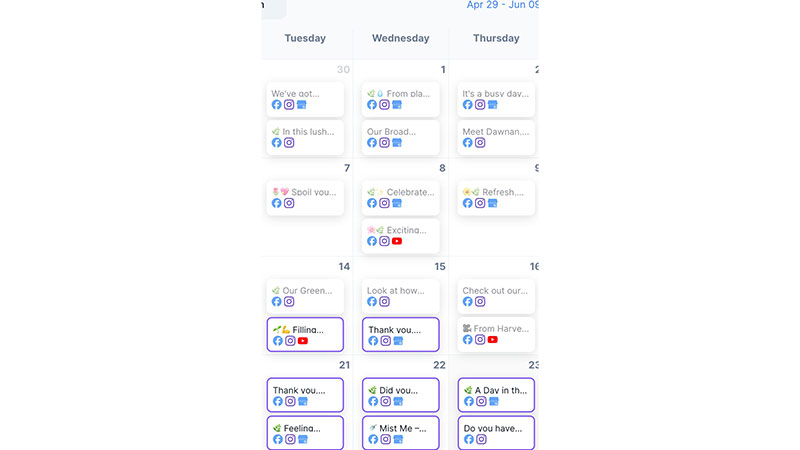The width and height of the screenshot is (800, 450).
Task: Click Instagram icon on Spoil you post
Action: (x=289, y=203)
